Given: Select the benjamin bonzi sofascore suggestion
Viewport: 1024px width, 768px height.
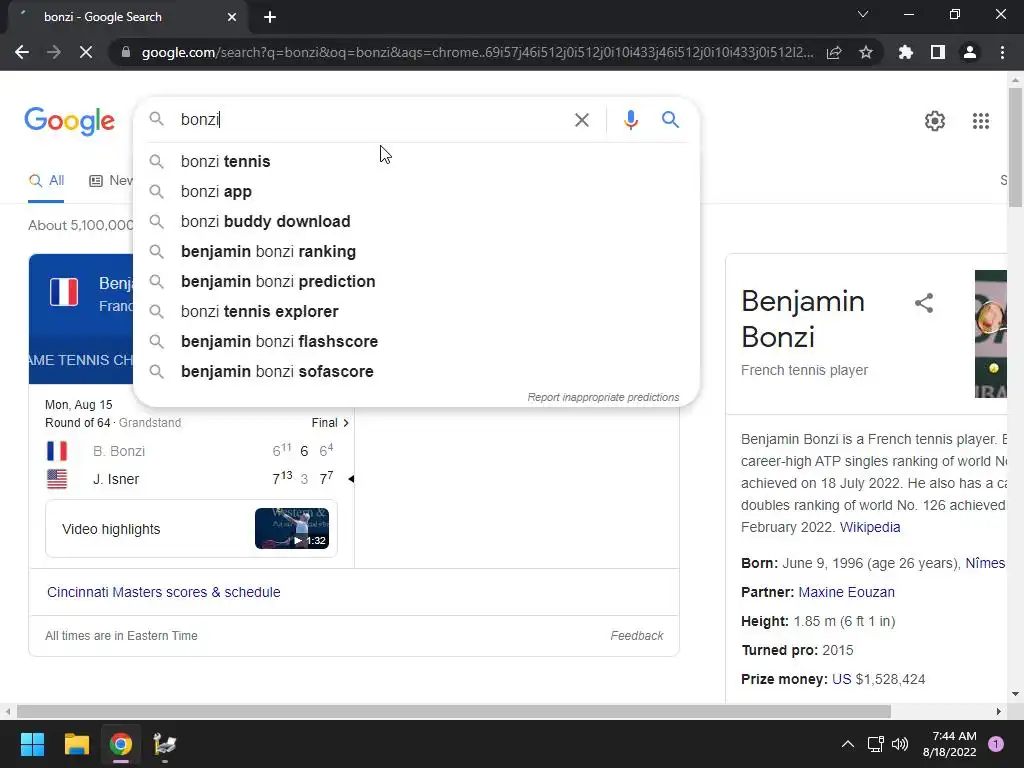Looking at the screenshot, I should click(x=416, y=372).
